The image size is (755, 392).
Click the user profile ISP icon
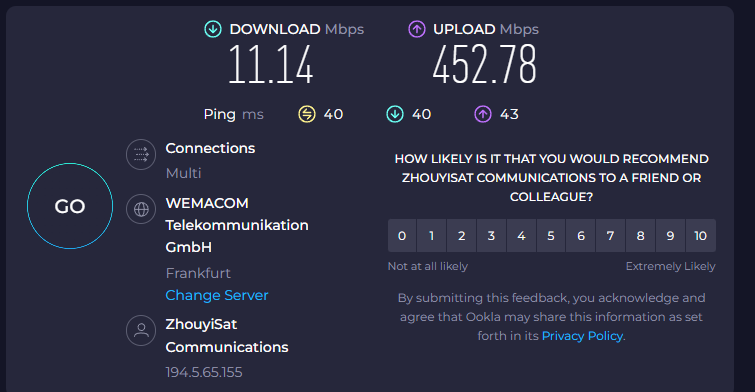(141, 330)
